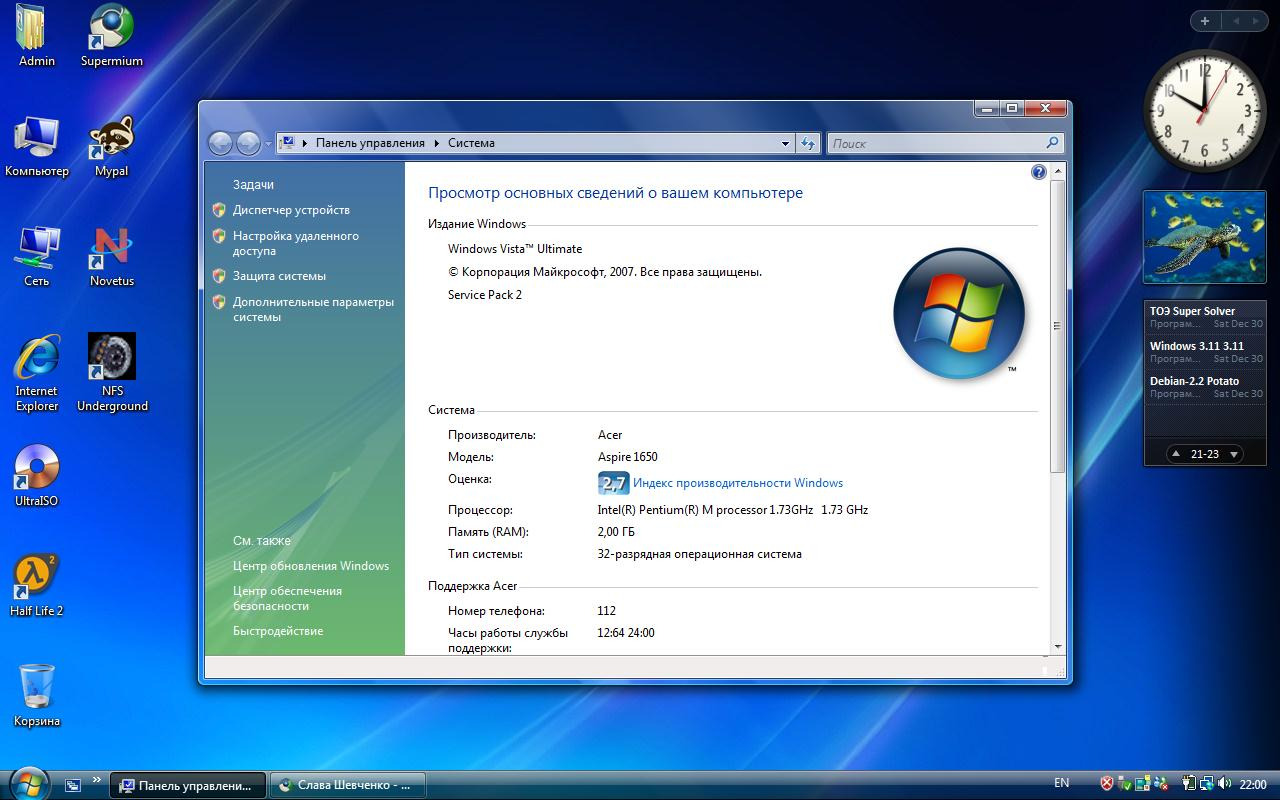
Task: Click the Windows Start orb
Action: click(27, 784)
